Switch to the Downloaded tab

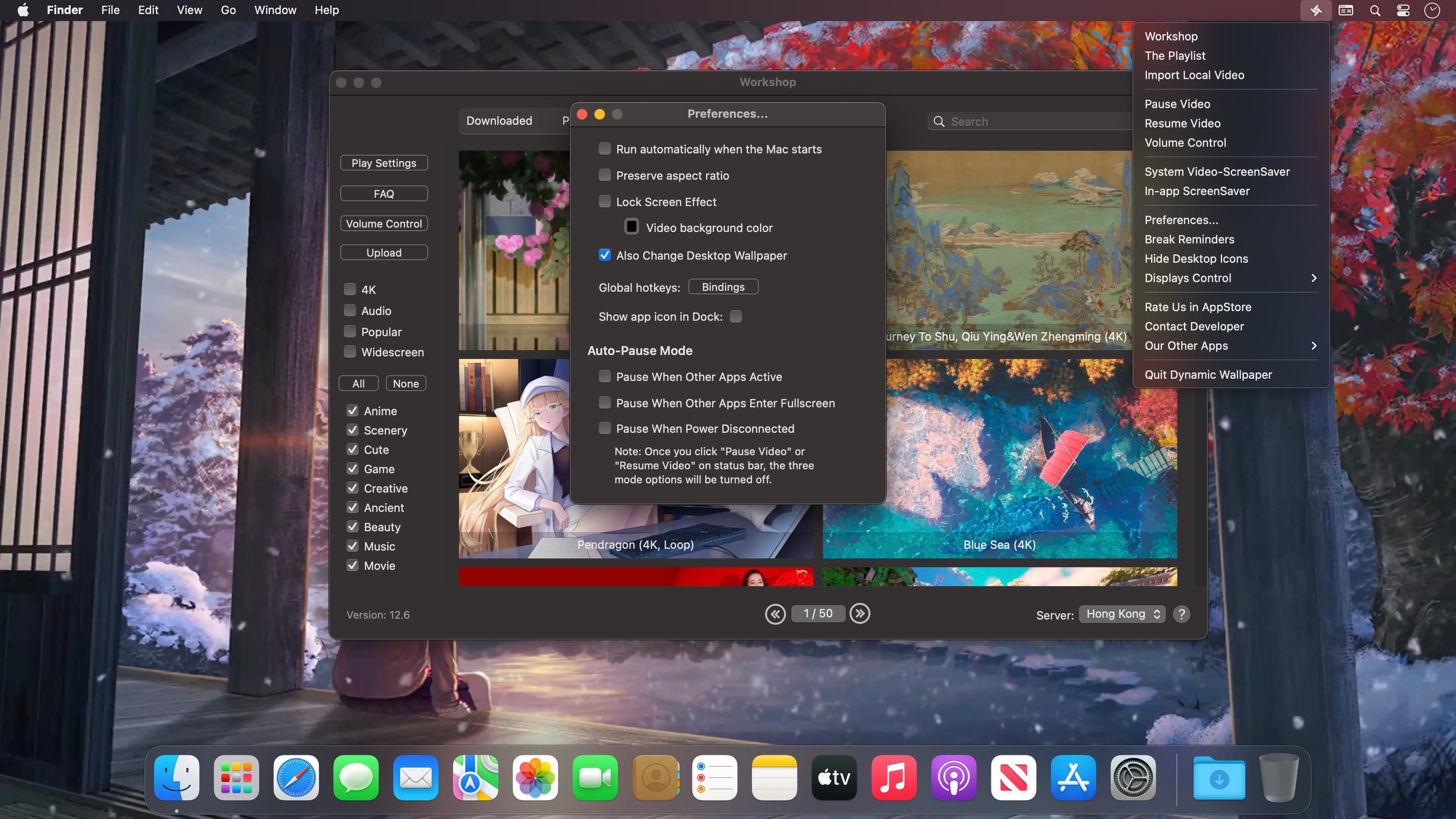pos(499,121)
